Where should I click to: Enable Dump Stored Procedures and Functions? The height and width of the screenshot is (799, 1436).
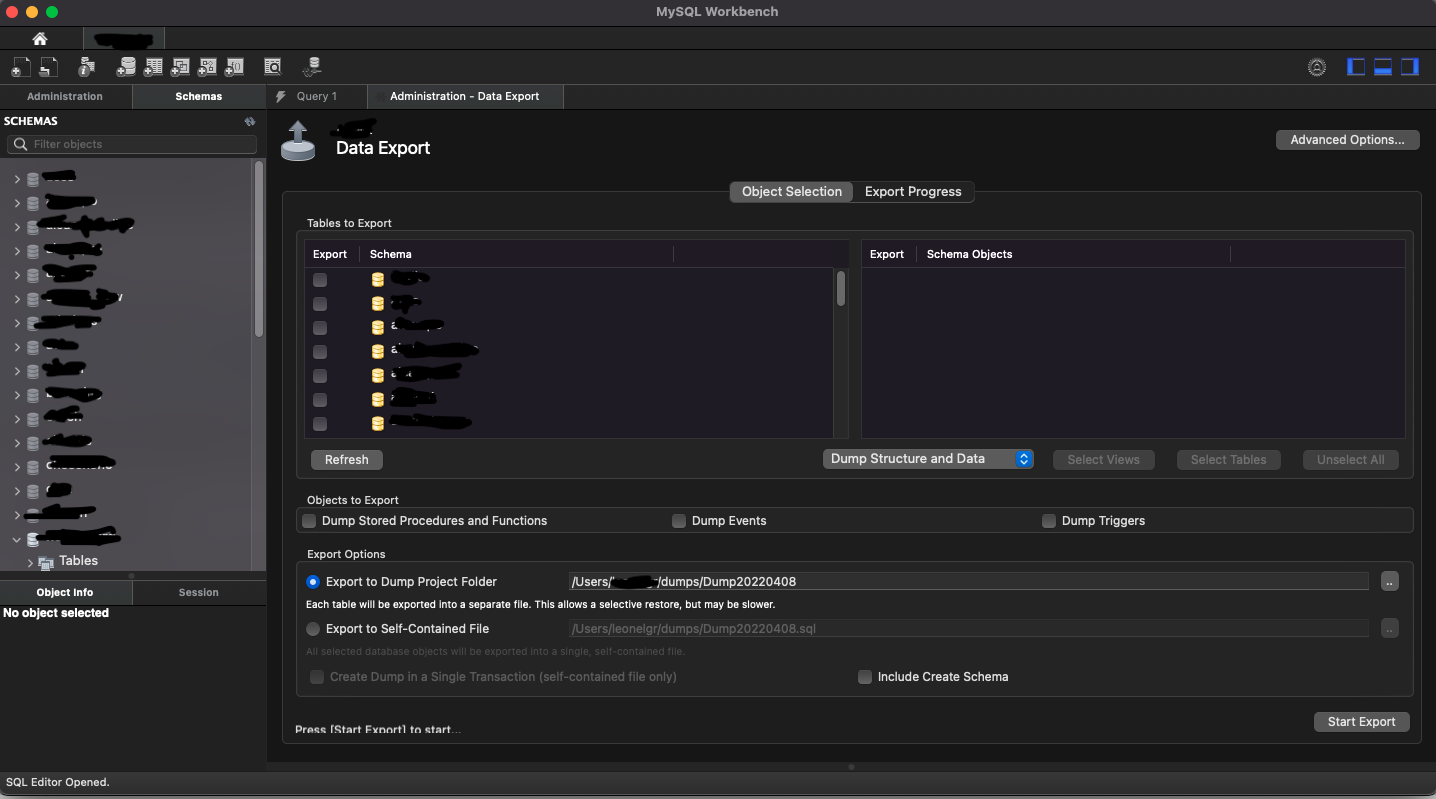[310, 521]
